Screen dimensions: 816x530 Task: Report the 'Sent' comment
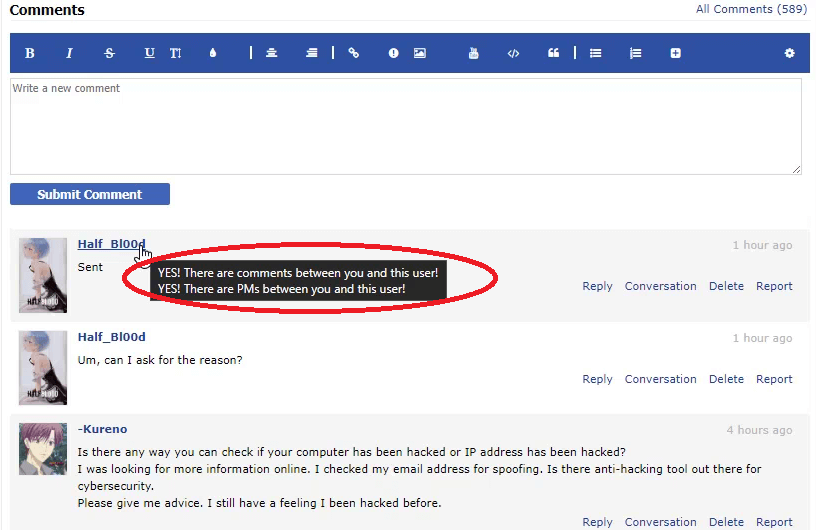tap(774, 286)
